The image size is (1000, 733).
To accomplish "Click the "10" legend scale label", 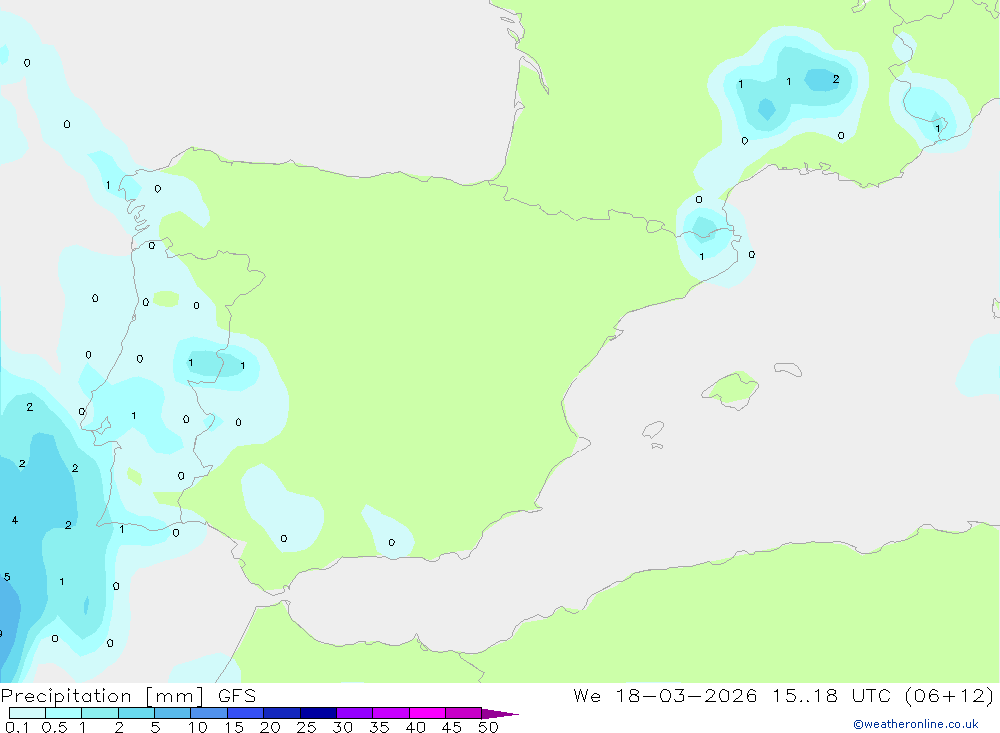I will tap(197, 727).
